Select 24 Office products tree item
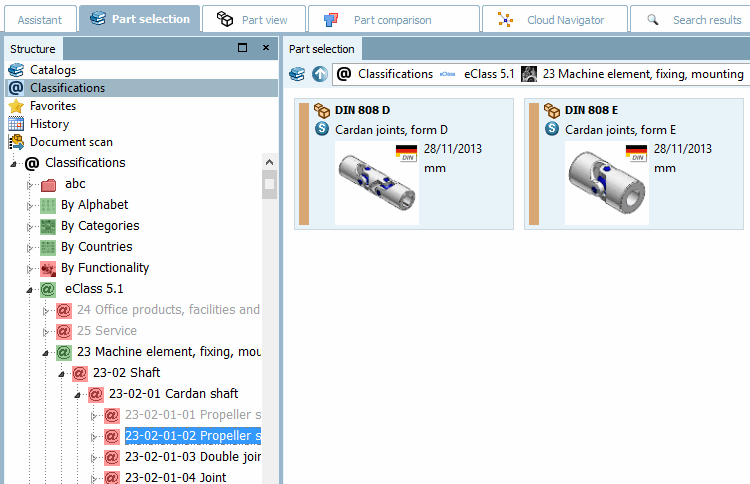This screenshot has width=750, height=484. tap(168, 310)
